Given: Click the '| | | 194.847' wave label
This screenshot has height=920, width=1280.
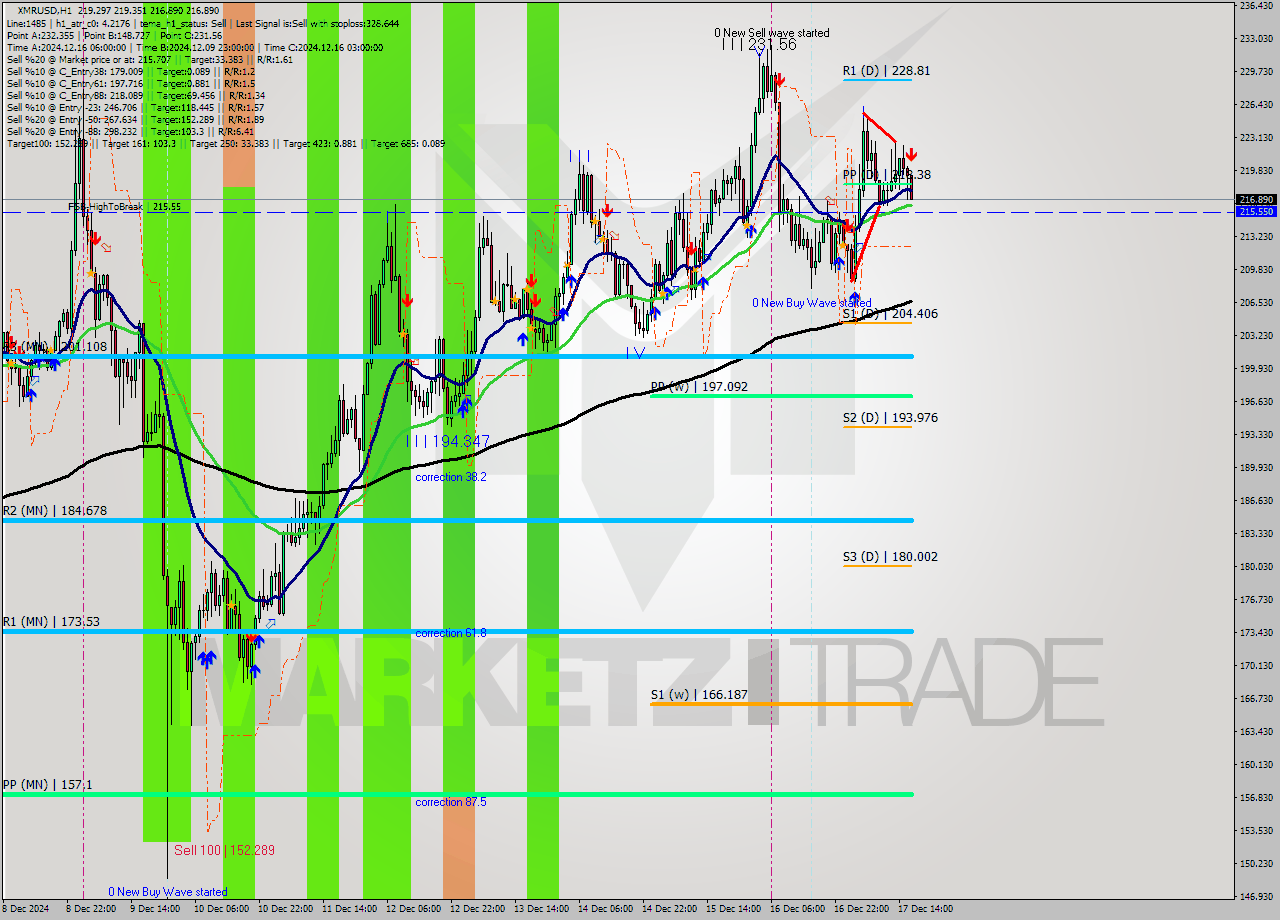Looking at the screenshot, I should [449, 441].
